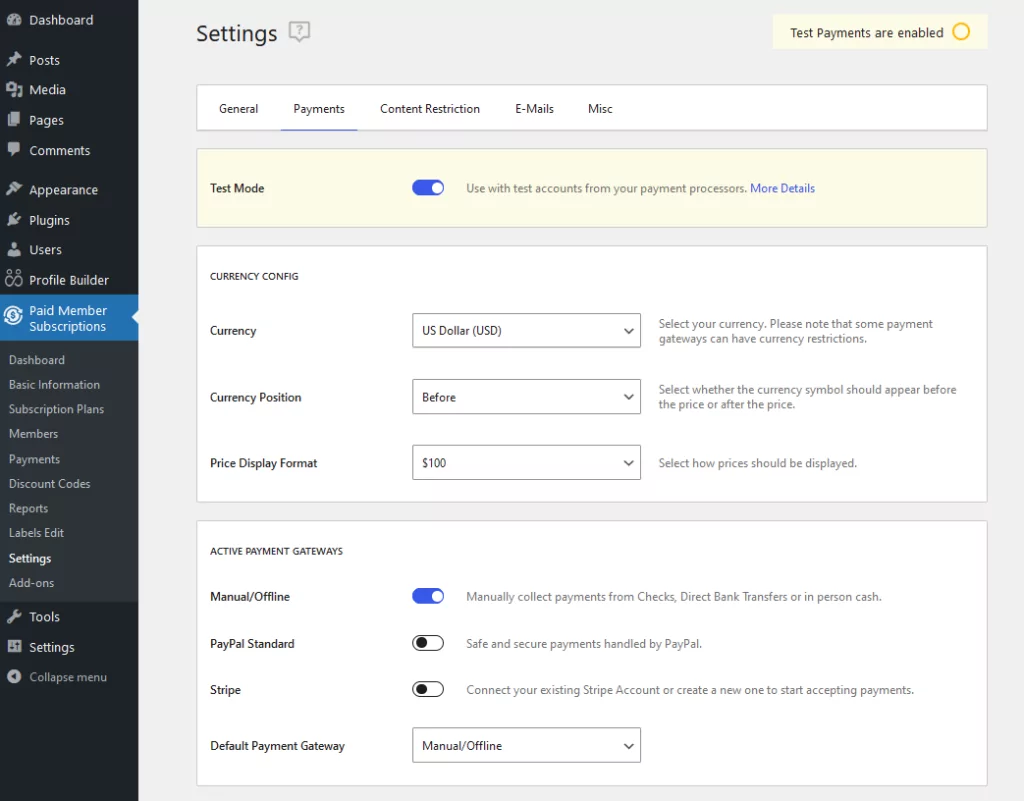Image resolution: width=1024 pixels, height=801 pixels.
Task: Click the Profile Builder icon
Action: (14, 279)
